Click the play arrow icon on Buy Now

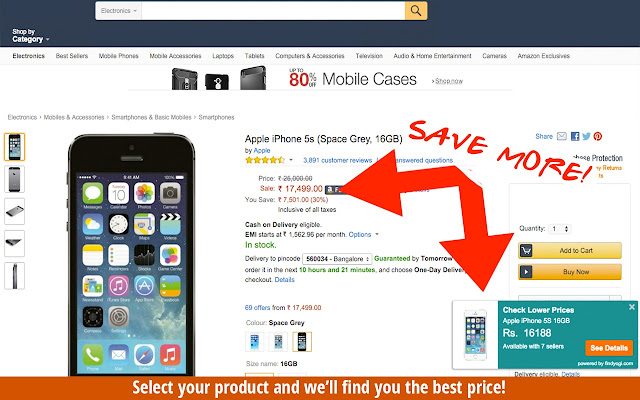pyautogui.click(x=526, y=272)
